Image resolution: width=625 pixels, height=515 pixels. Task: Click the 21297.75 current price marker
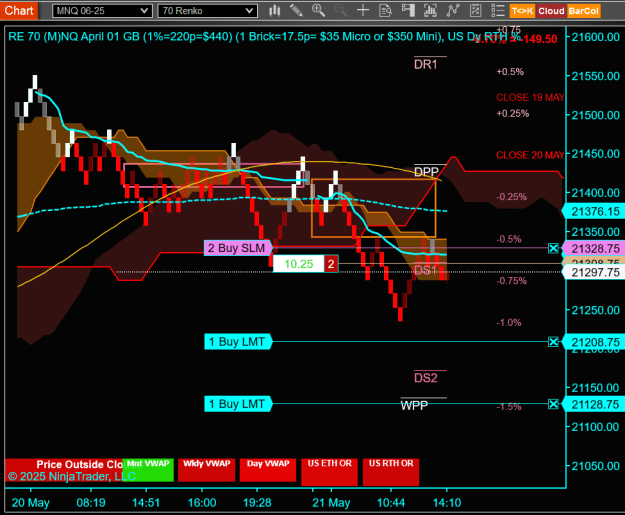(x=593, y=272)
